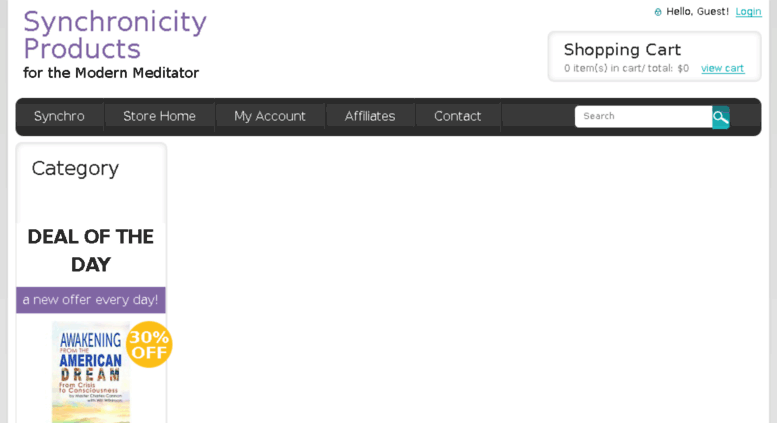The width and height of the screenshot is (777, 423).
Task: Click the Synchronicity Products site title
Action: pyautogui.click(x=115, y=35)
